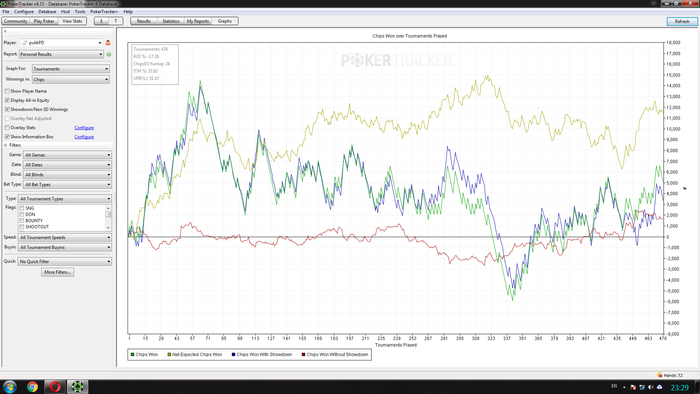Image resolution: width=700 pixels, height=394 pixels.
Task: Switch to the Statistics tab
Action: [171, 21]
